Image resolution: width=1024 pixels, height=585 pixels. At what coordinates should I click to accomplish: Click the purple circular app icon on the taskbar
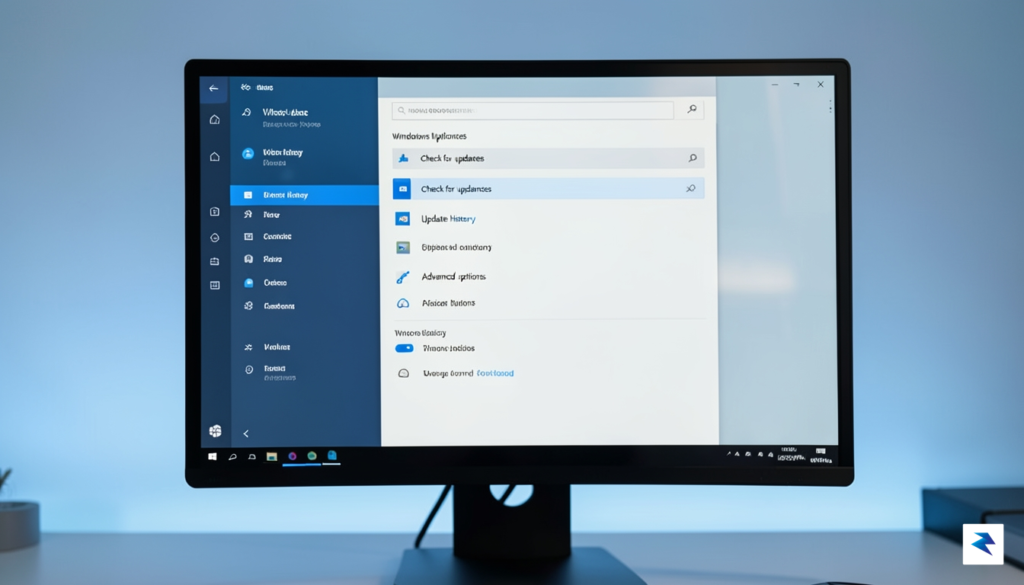pyautogui.click(x=292, y=456)
